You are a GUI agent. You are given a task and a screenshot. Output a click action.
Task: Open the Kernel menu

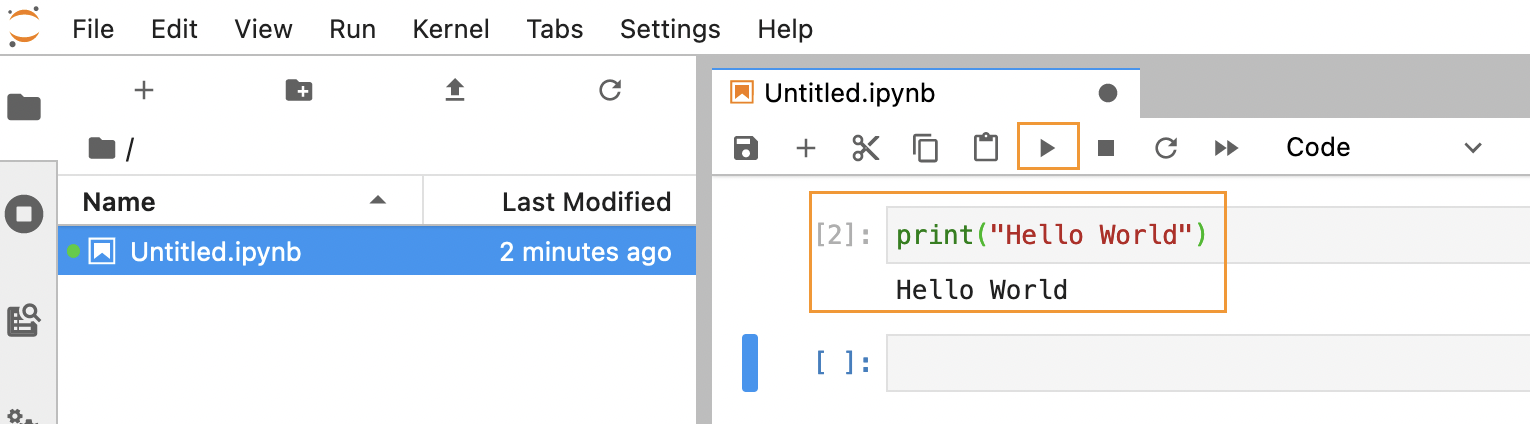451,29
